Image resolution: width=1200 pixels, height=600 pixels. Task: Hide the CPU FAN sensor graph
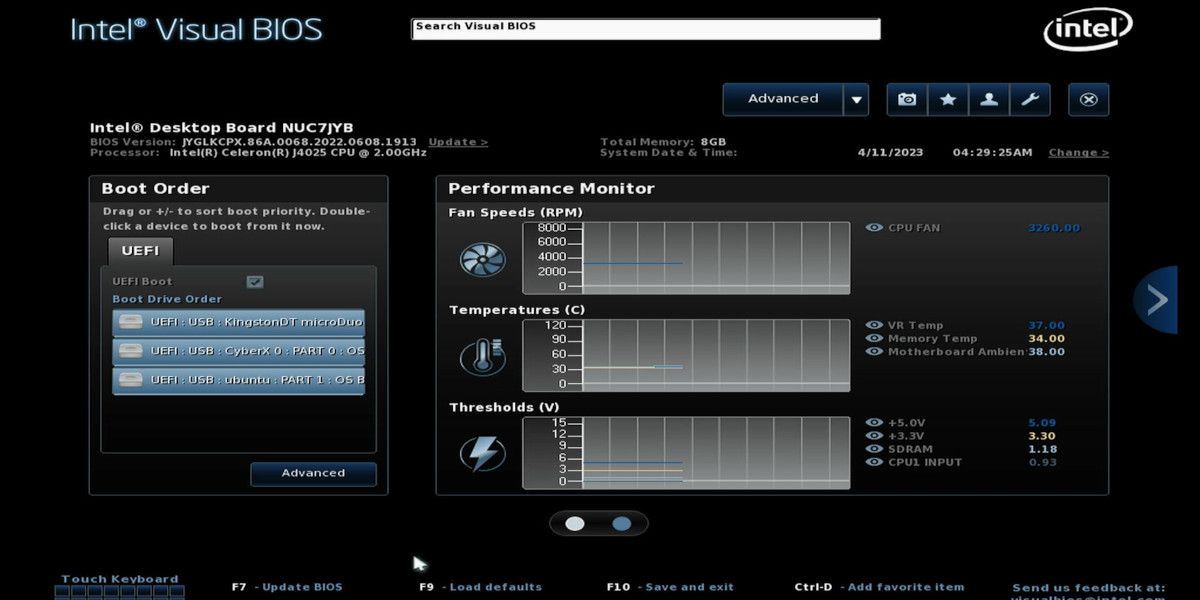pyautogui.click(x=873, y=227)
